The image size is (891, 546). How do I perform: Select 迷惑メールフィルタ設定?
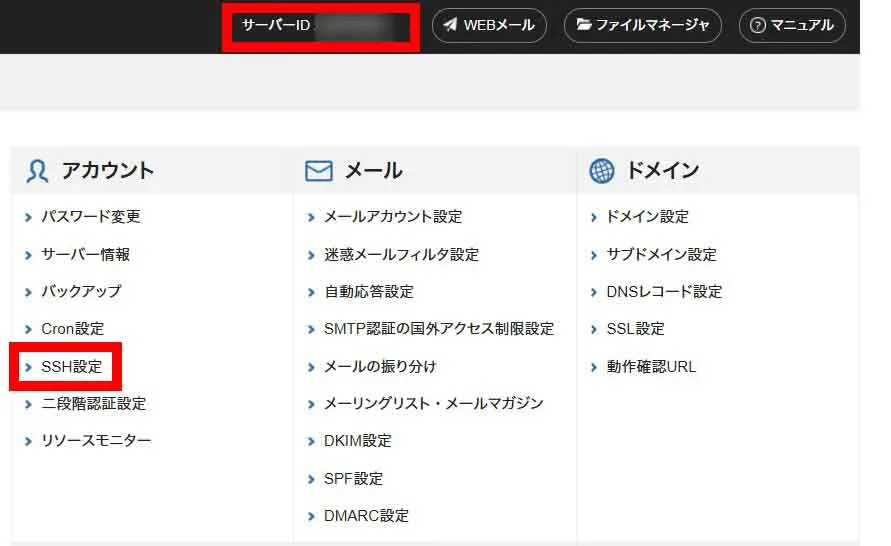[x=401, y=254]
